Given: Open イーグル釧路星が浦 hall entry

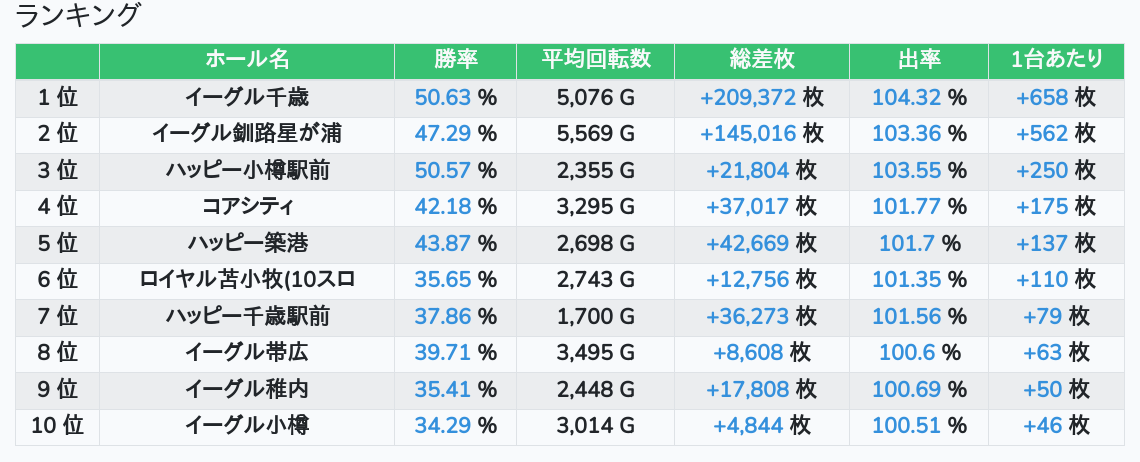Looking at the screenshot, I should tap(247, 134).
